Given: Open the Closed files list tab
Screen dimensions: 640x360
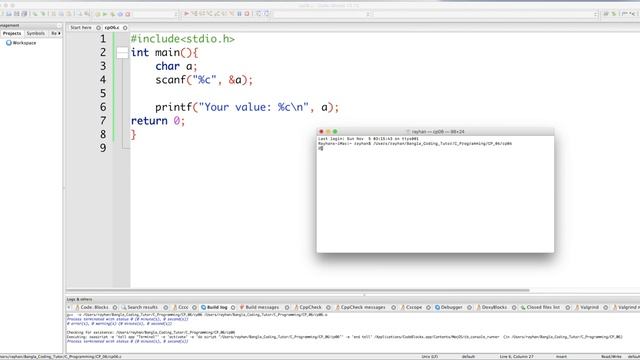Looking at the screenshot, I should click(x=543, y=307).
